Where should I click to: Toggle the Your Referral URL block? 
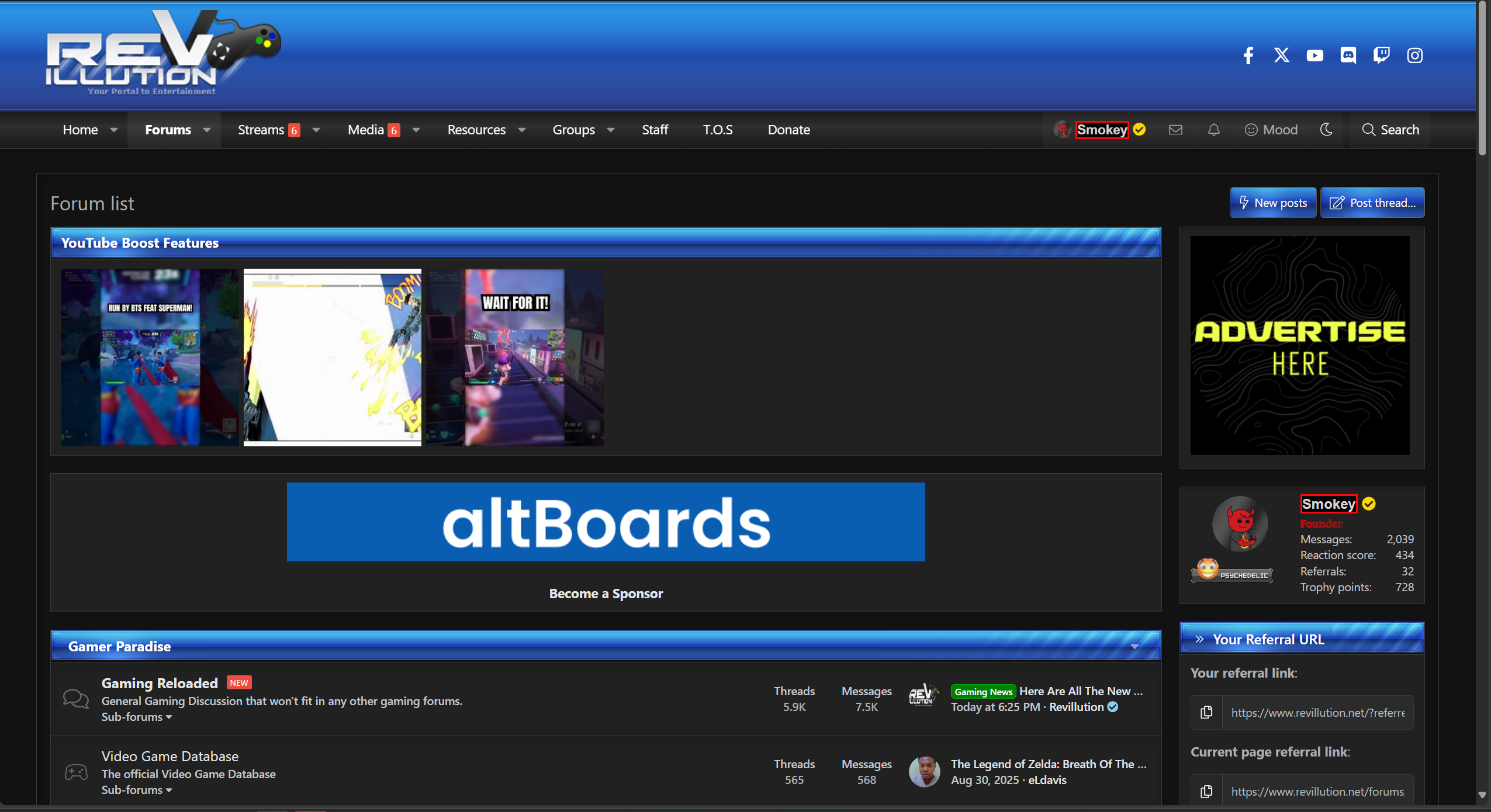tap(1199, 639)
